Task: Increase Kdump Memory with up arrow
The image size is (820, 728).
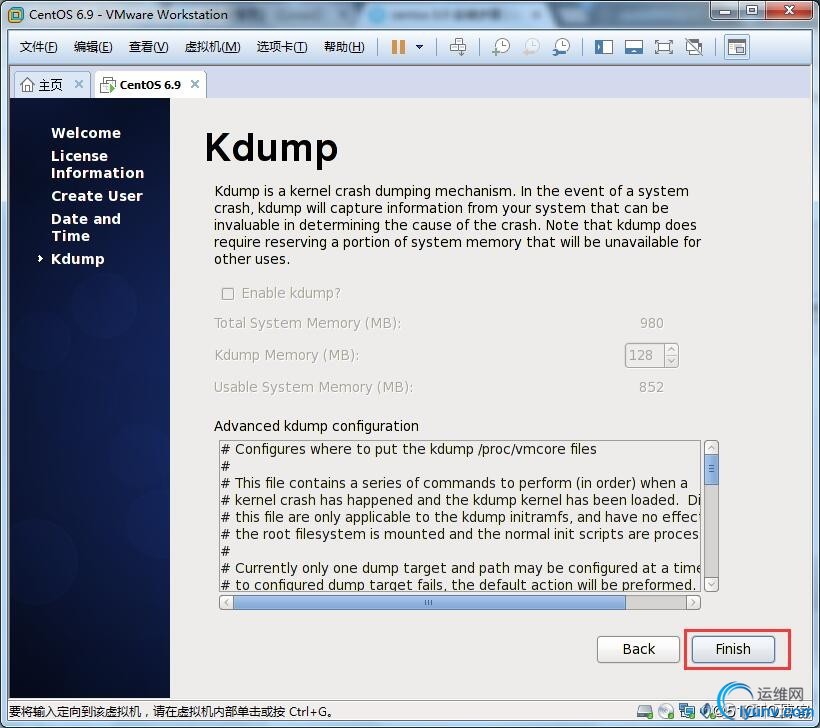Action: click(671, 349)
